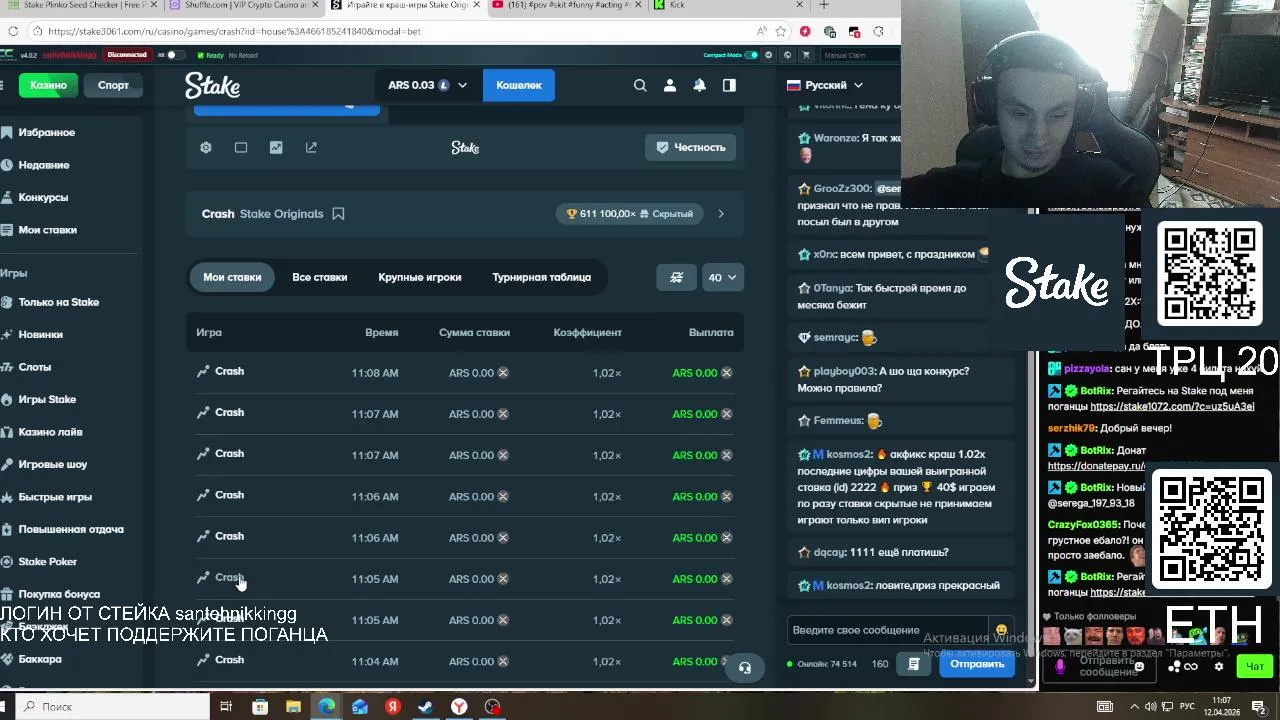This screenshot has width=1280, height=720.
Task: Open the notifications bell icon
Action: click(700, 85)
